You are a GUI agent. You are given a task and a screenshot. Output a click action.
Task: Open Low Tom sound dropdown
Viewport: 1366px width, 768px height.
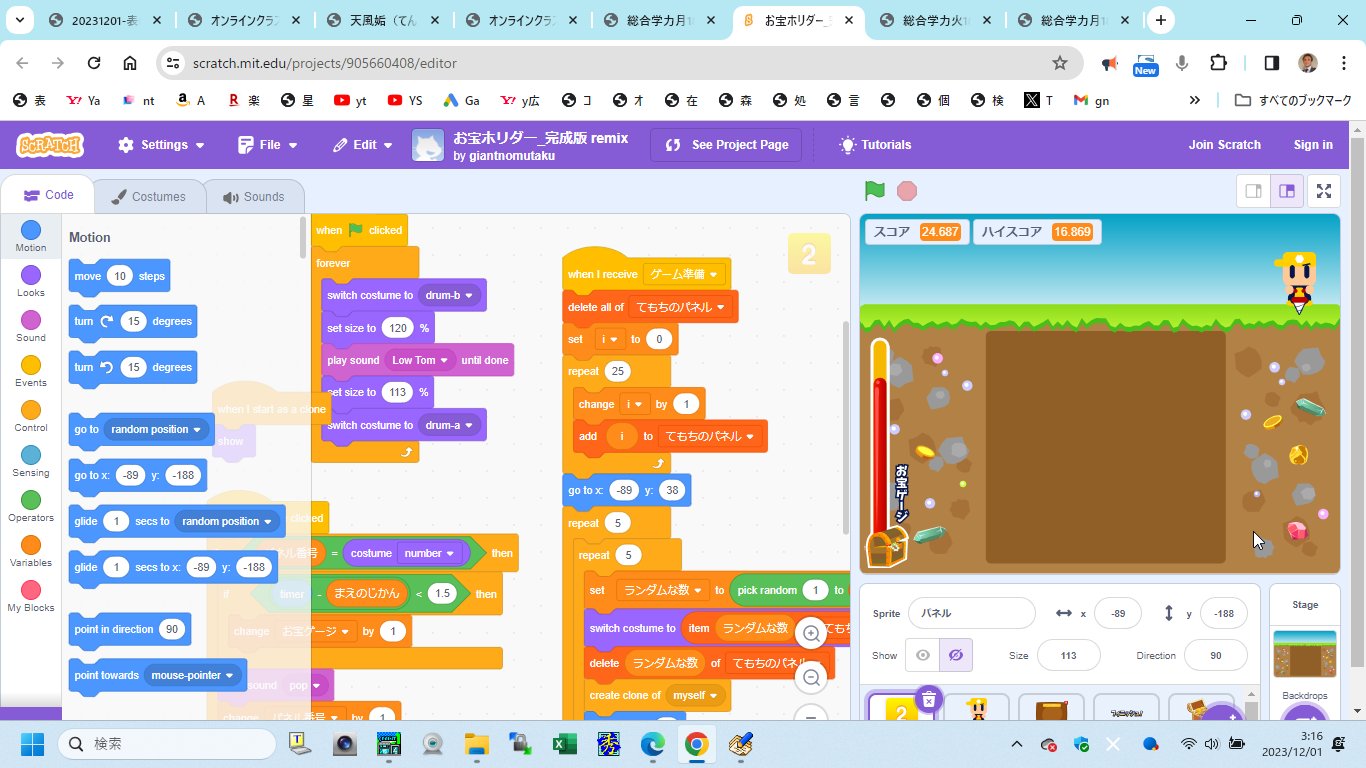tap(420, 360)
